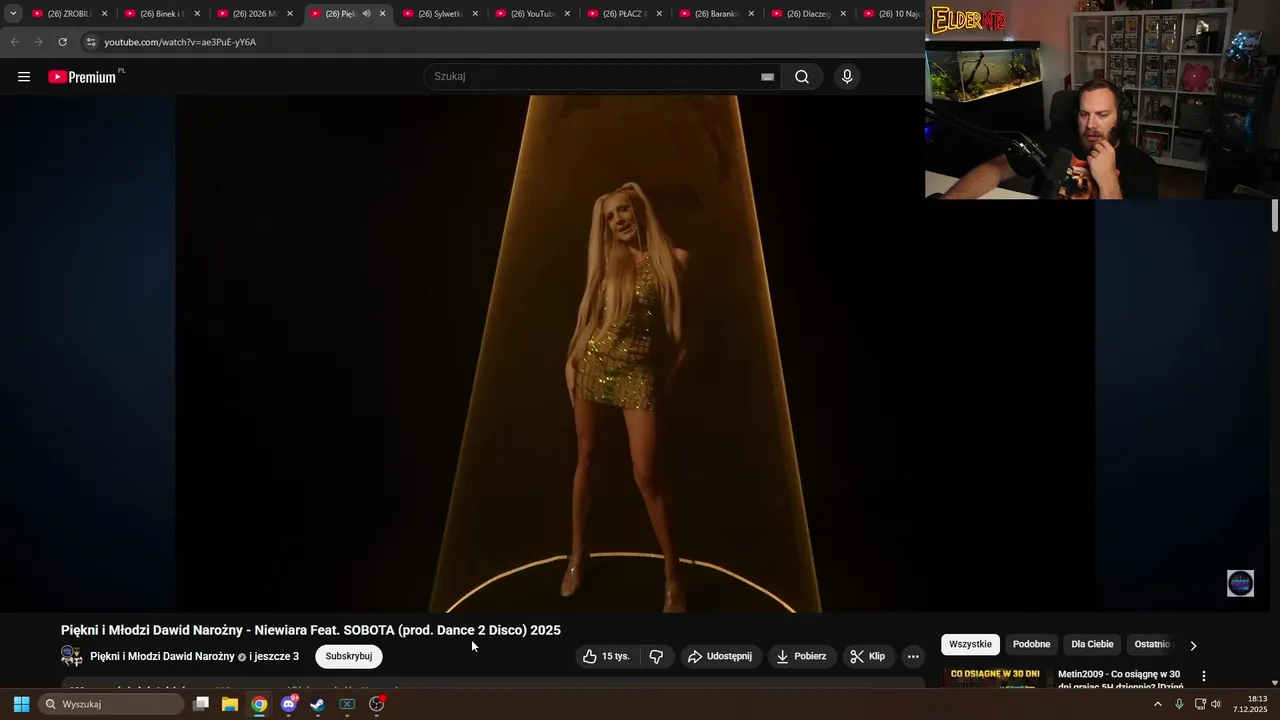Open the Chrome tab search dropdown
Image resolution: width=1280 pixels, height=720 pixels.
pyautogui.click(x=13, y=14)
